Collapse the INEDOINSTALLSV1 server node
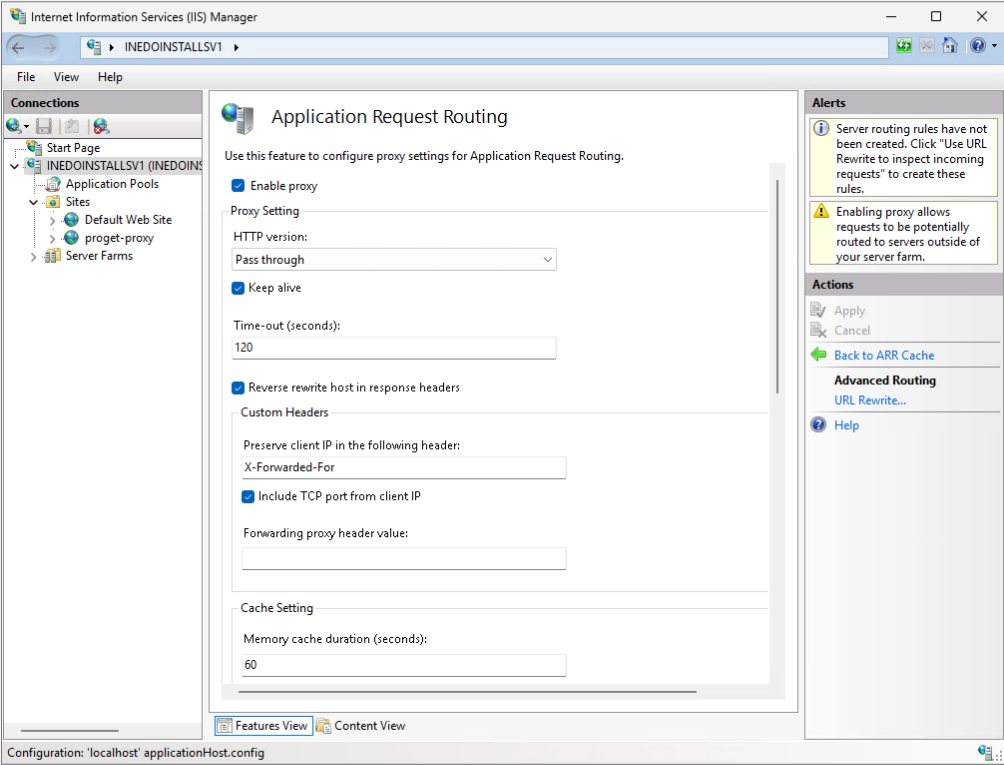The image size is (1004, 765). pos(15,166)
